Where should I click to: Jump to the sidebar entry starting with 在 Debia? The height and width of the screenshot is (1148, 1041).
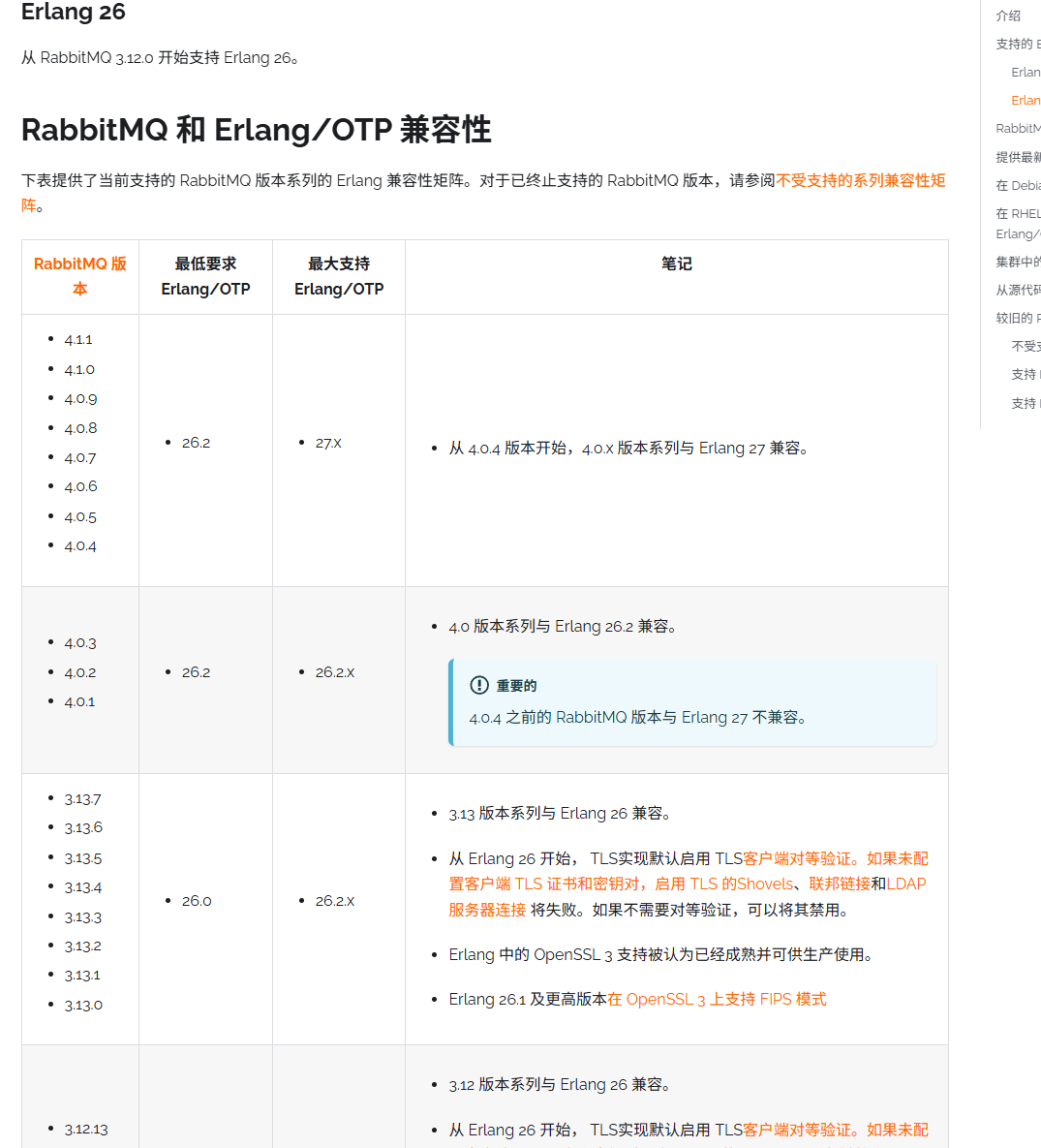click(1019, 185)
